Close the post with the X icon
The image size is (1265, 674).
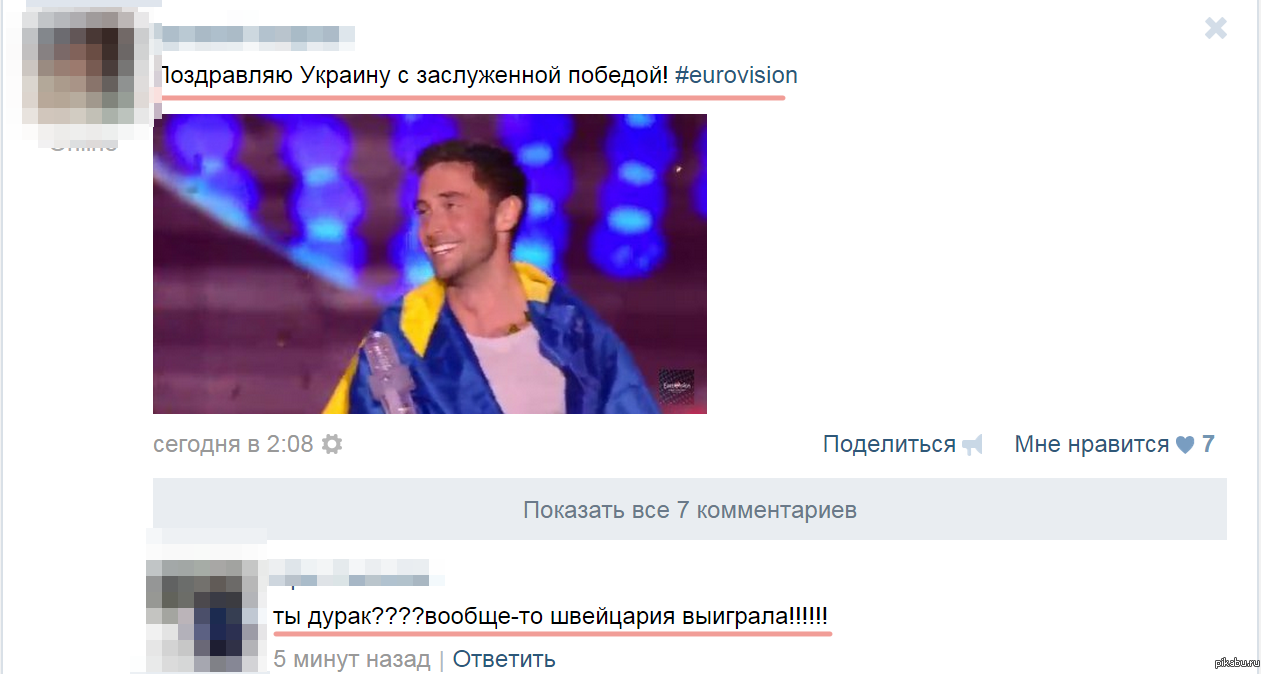(x=1216, y=28)
